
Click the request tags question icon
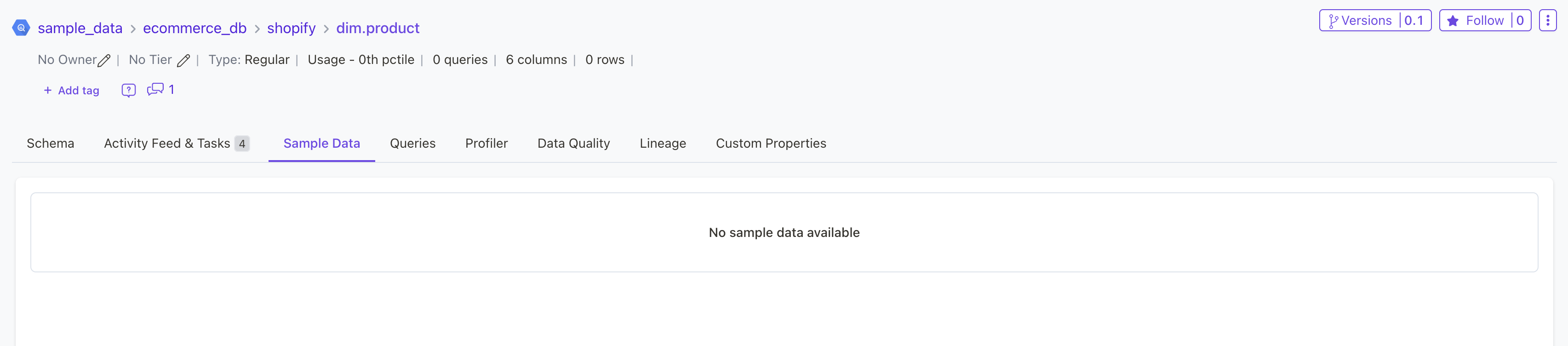click(128, 90)
